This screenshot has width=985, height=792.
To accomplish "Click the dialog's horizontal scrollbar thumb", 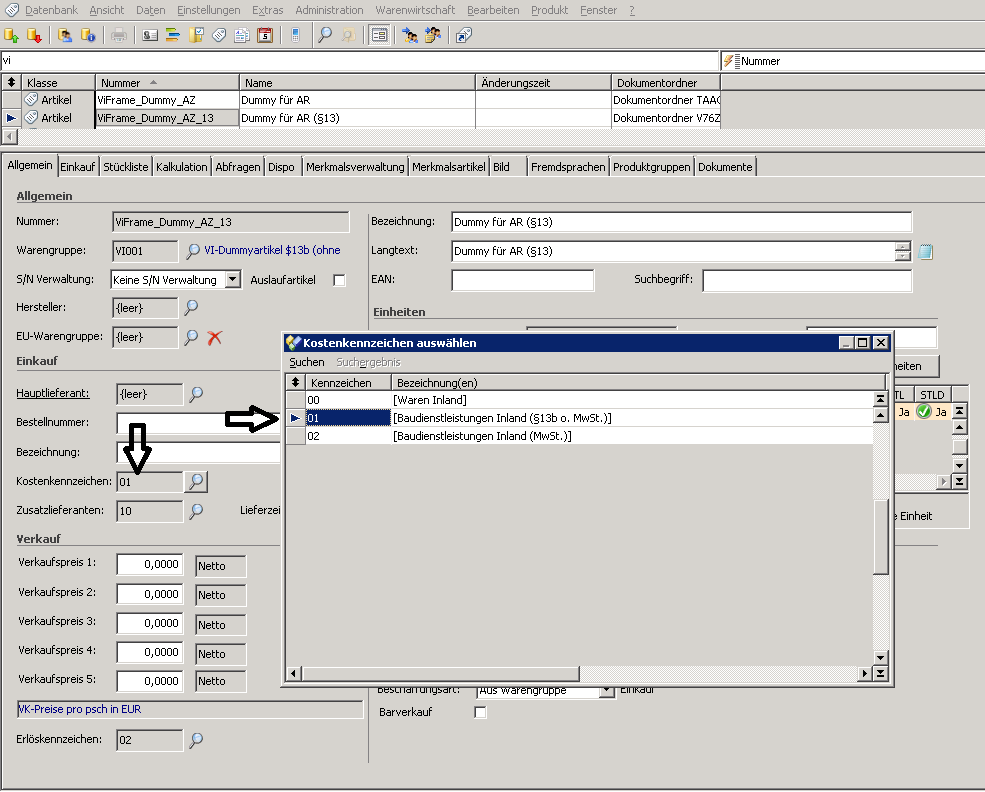I will coord(440,673).
